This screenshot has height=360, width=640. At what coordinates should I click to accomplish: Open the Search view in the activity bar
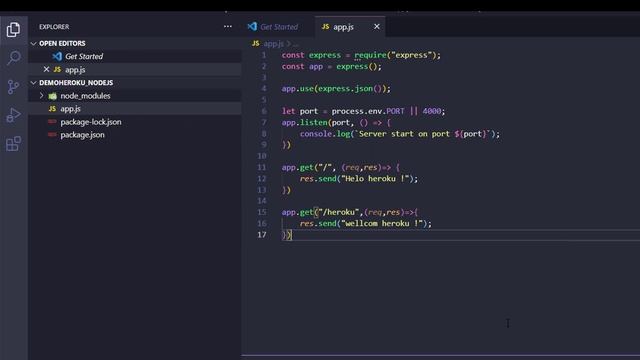(x=13, y=58)
